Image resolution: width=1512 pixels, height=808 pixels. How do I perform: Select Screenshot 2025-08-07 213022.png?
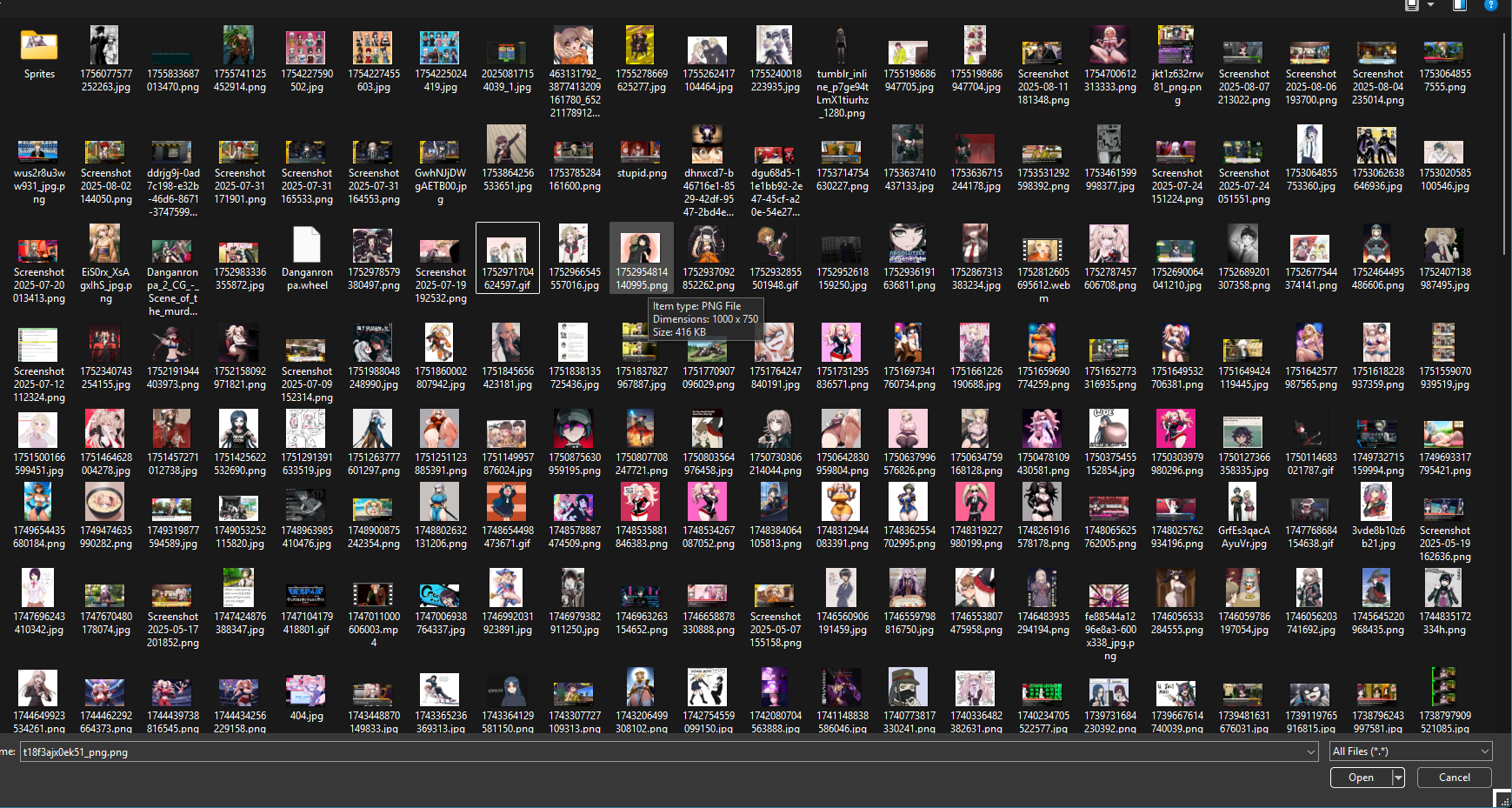pyautogui.click(x=1244, y=52)
